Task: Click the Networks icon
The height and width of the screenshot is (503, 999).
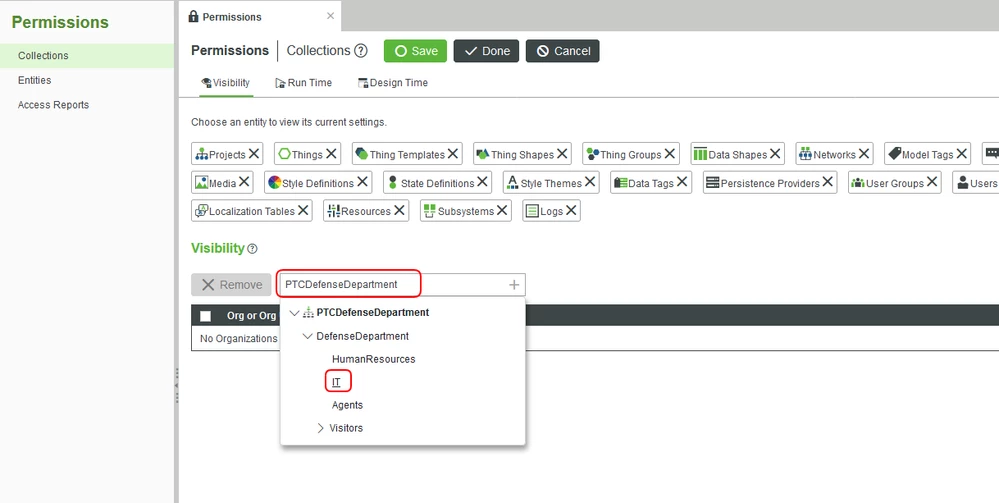Action: click(x=805, y=154)
